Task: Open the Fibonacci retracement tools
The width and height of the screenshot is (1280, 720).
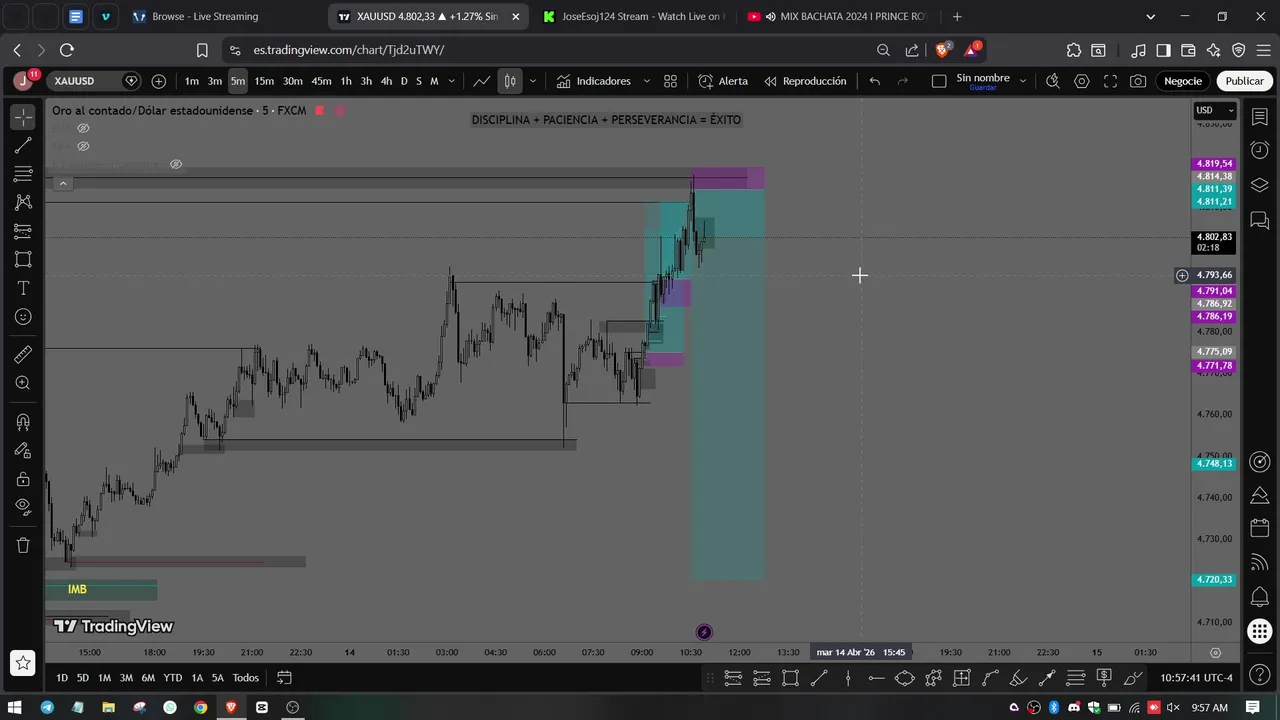Action: point(23,174)
